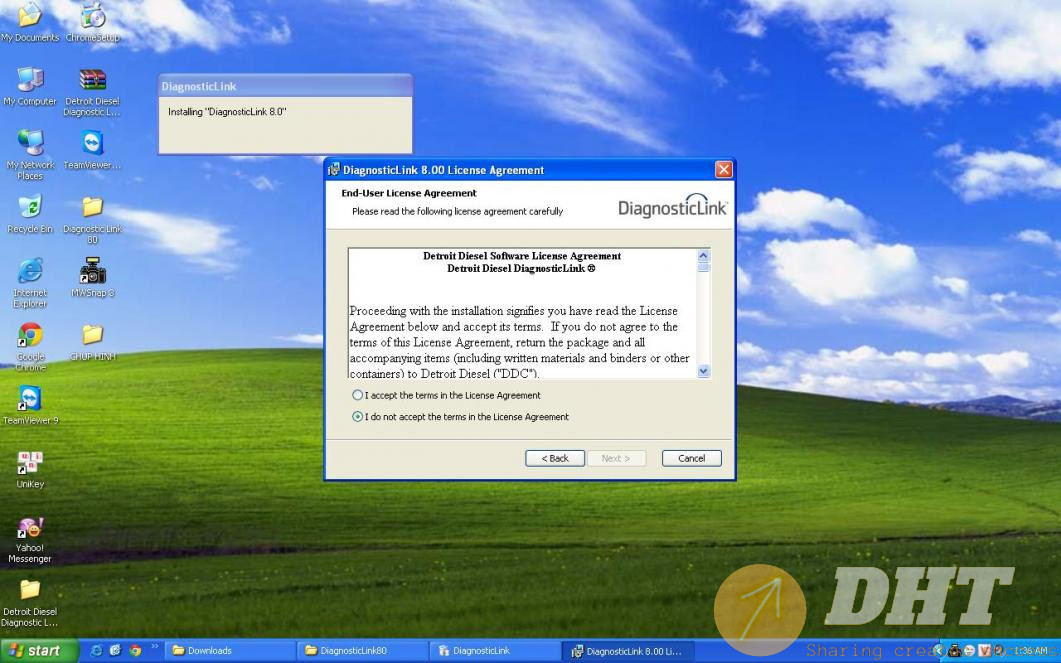Open the UniKey desktop icon
This screenshot has width=1061, height=663.
pos(30,463)
